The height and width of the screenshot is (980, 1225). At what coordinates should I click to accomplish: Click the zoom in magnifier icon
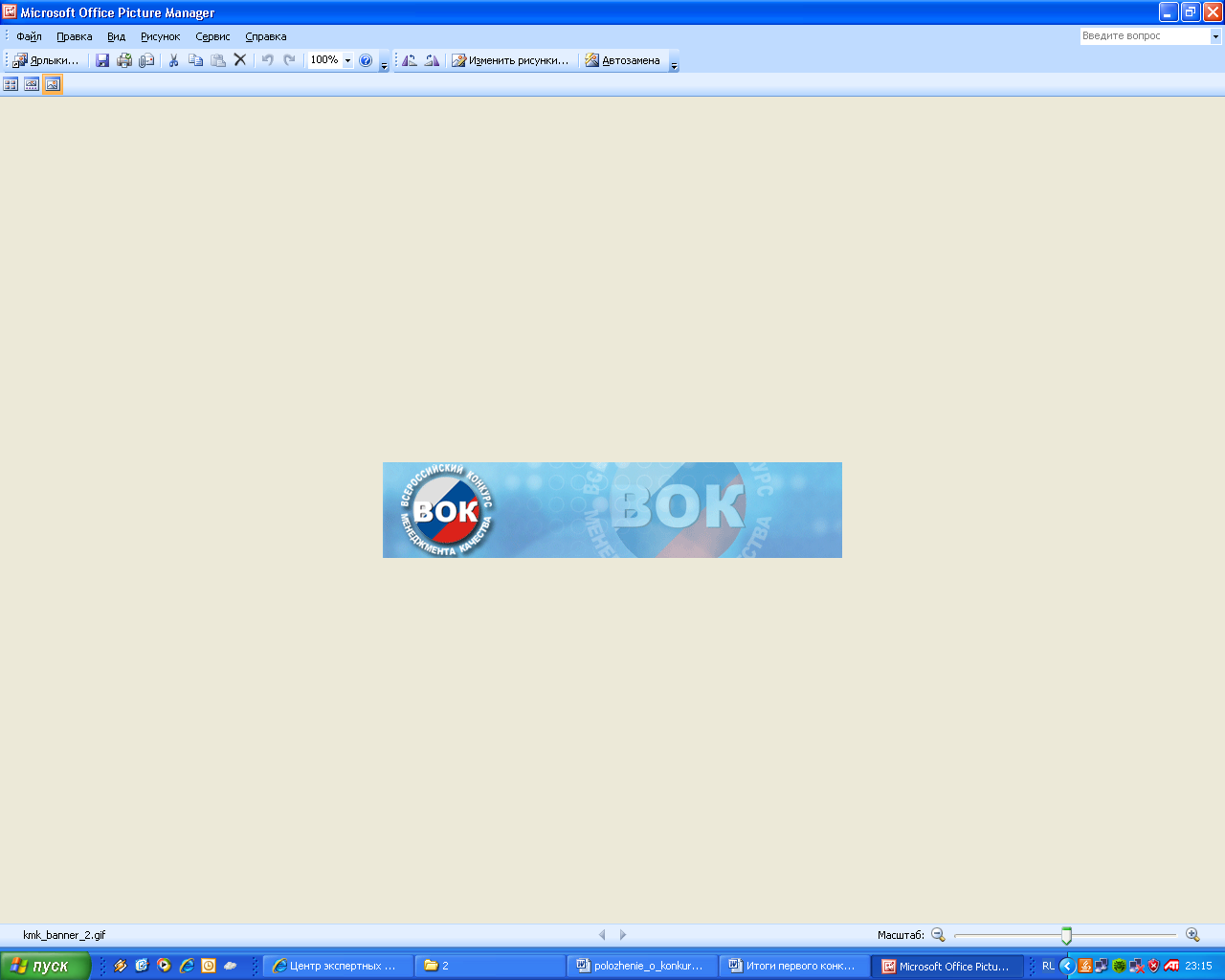pyautogui.click(x=1192, y=935)
